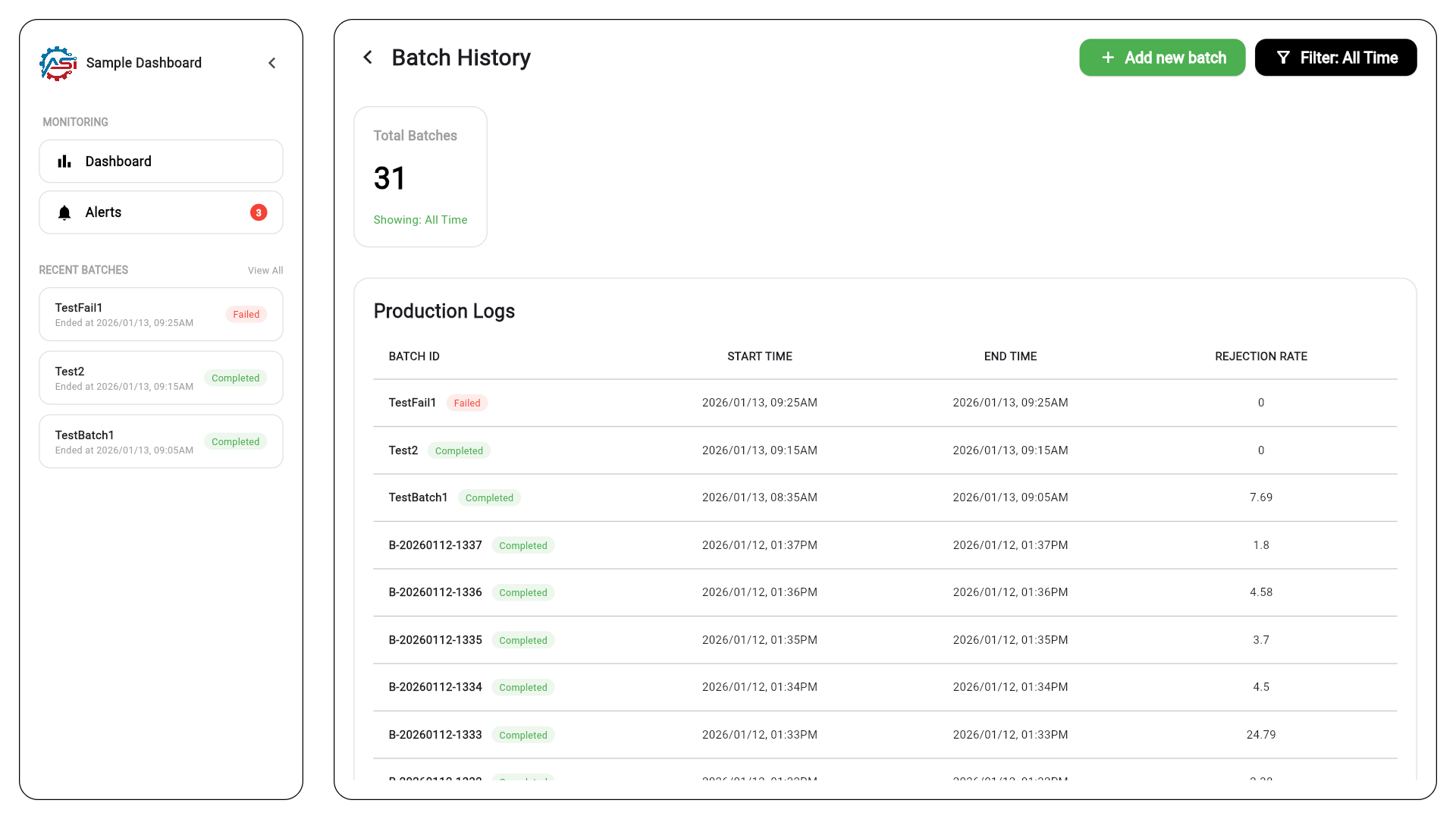Expand the B-20260112-1337 batch entry
1456x819 pixels.
[x=435, y=544]
